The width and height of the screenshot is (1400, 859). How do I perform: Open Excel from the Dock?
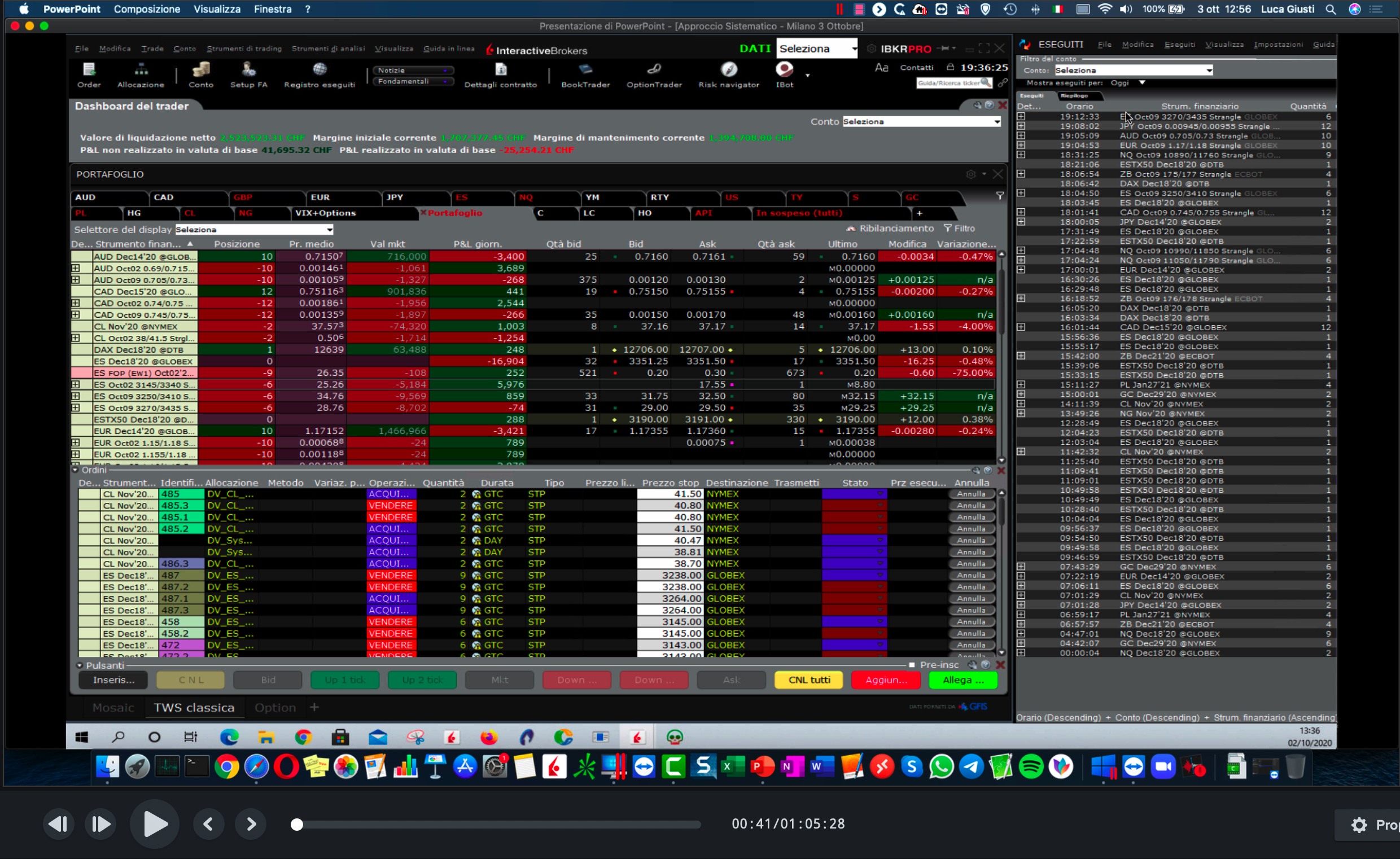(732, 767)
